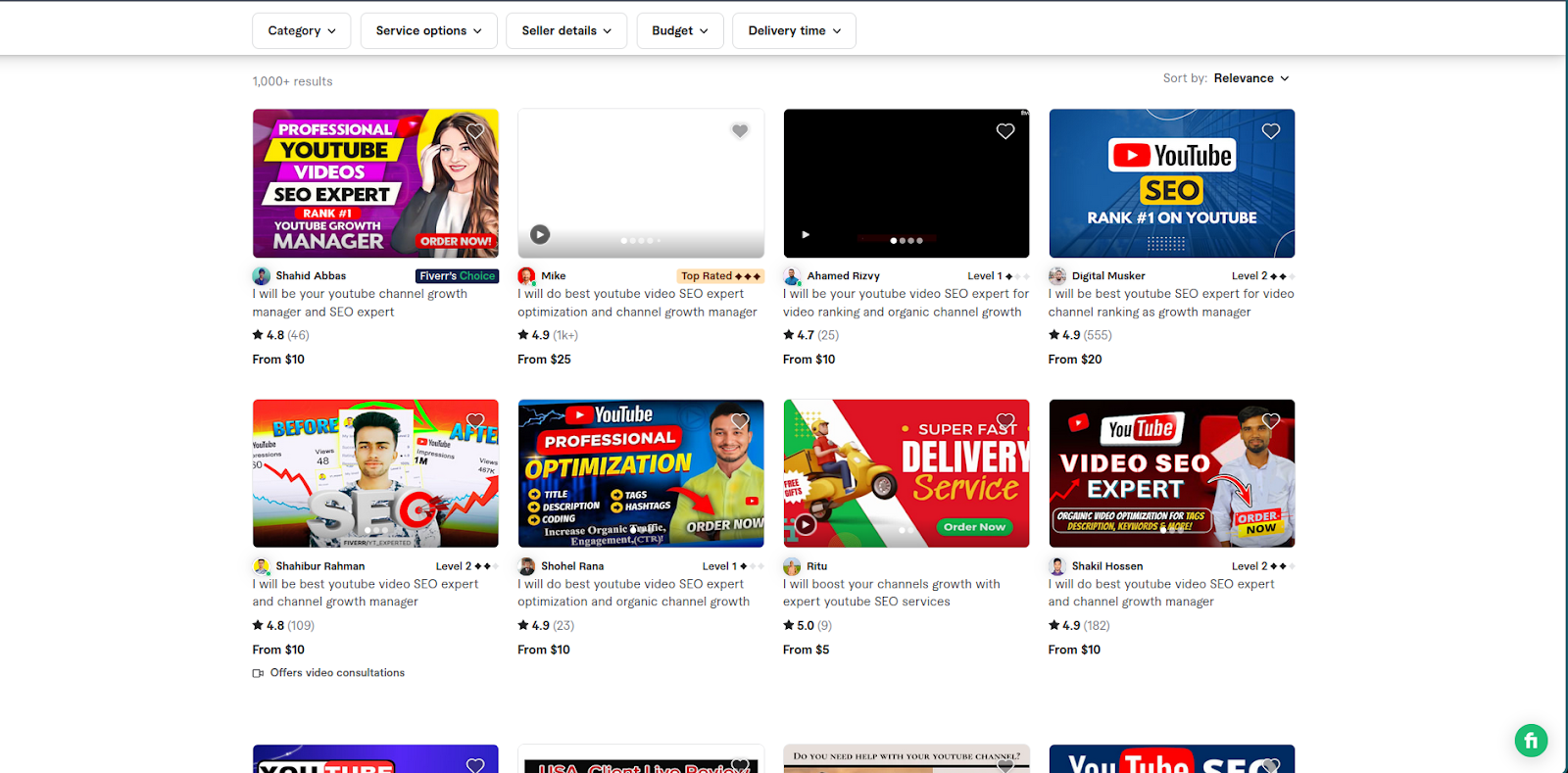
Task: Click 'Offers video consultations' label
Action: [x=337, y=673]
